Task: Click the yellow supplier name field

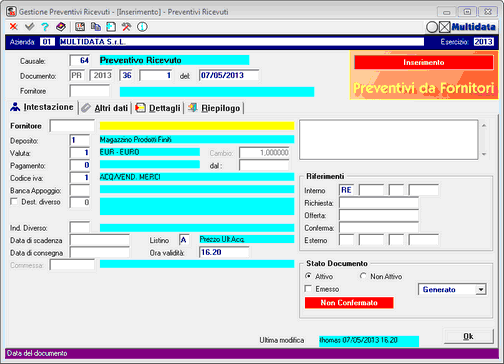Action: [x=197, y=126]
